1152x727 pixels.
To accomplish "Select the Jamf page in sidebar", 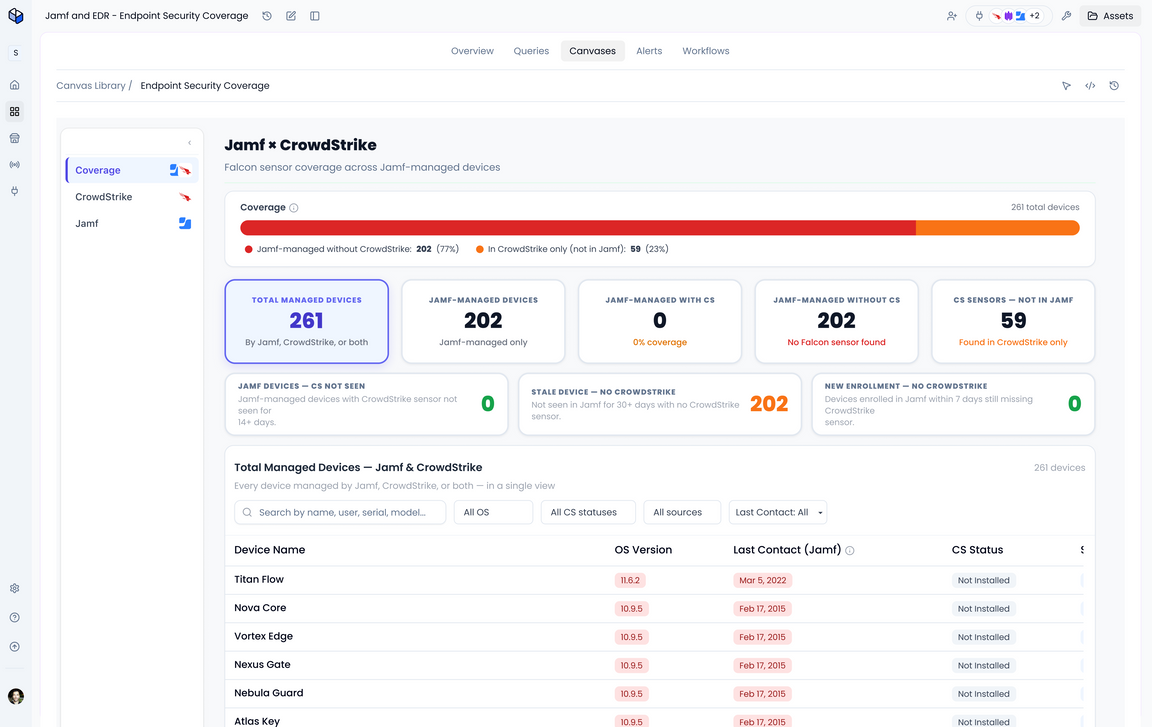I will pyautogui.click(x=132, y=223).
